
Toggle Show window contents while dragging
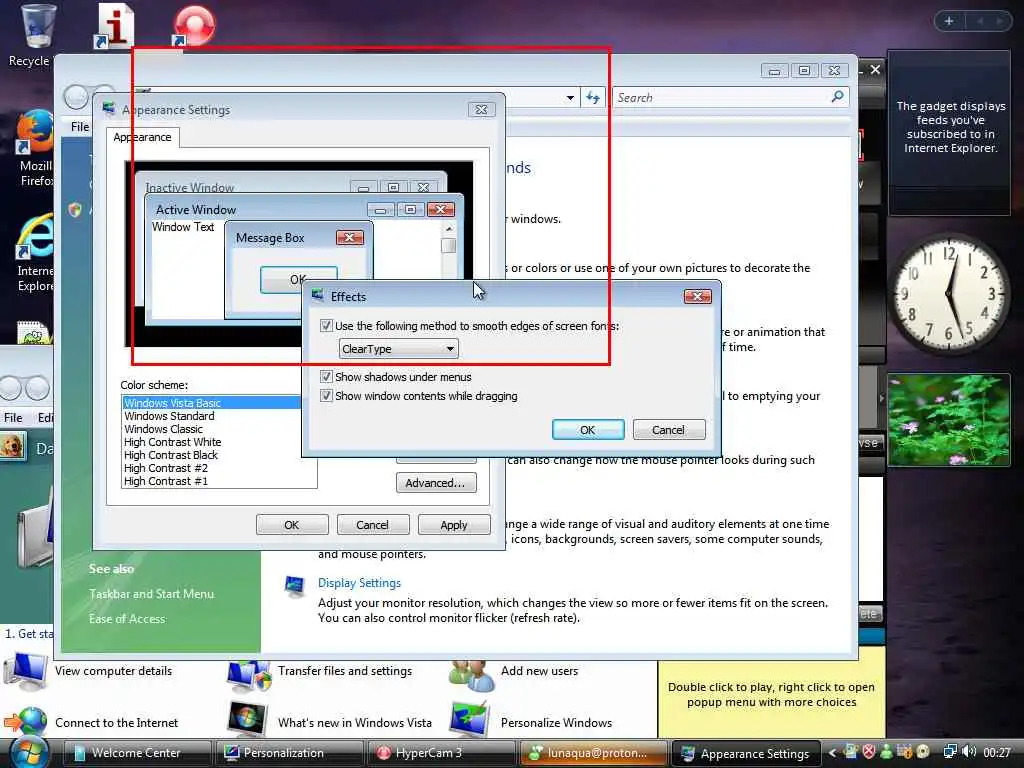point(327,396)
